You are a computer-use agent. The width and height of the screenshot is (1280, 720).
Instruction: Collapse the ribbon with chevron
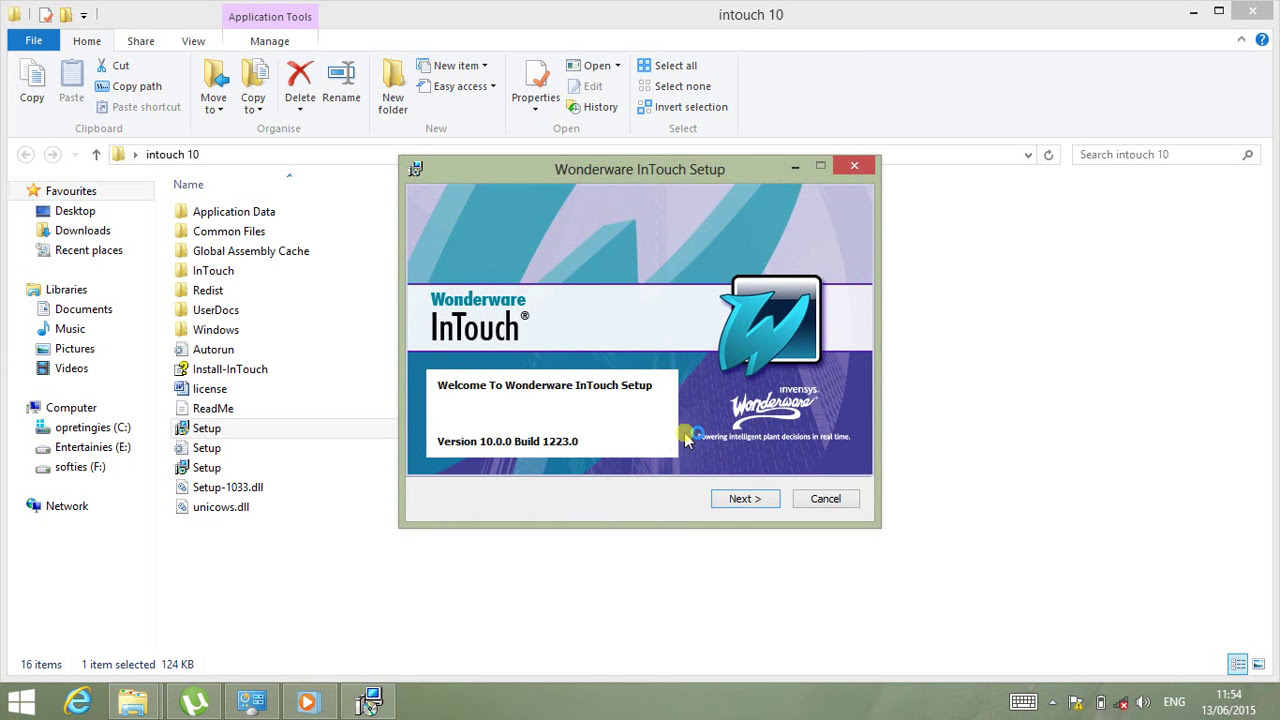click(1243, 40)
